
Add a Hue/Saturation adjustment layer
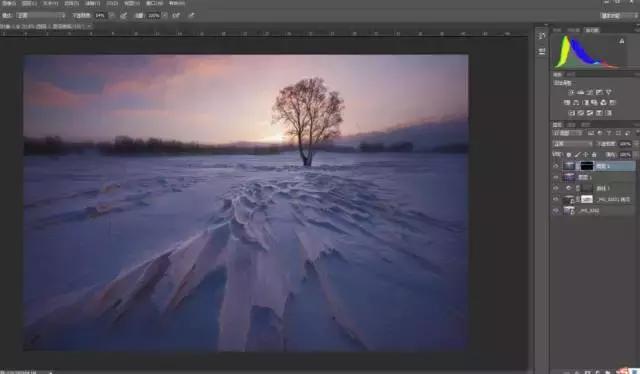point(567,103)
